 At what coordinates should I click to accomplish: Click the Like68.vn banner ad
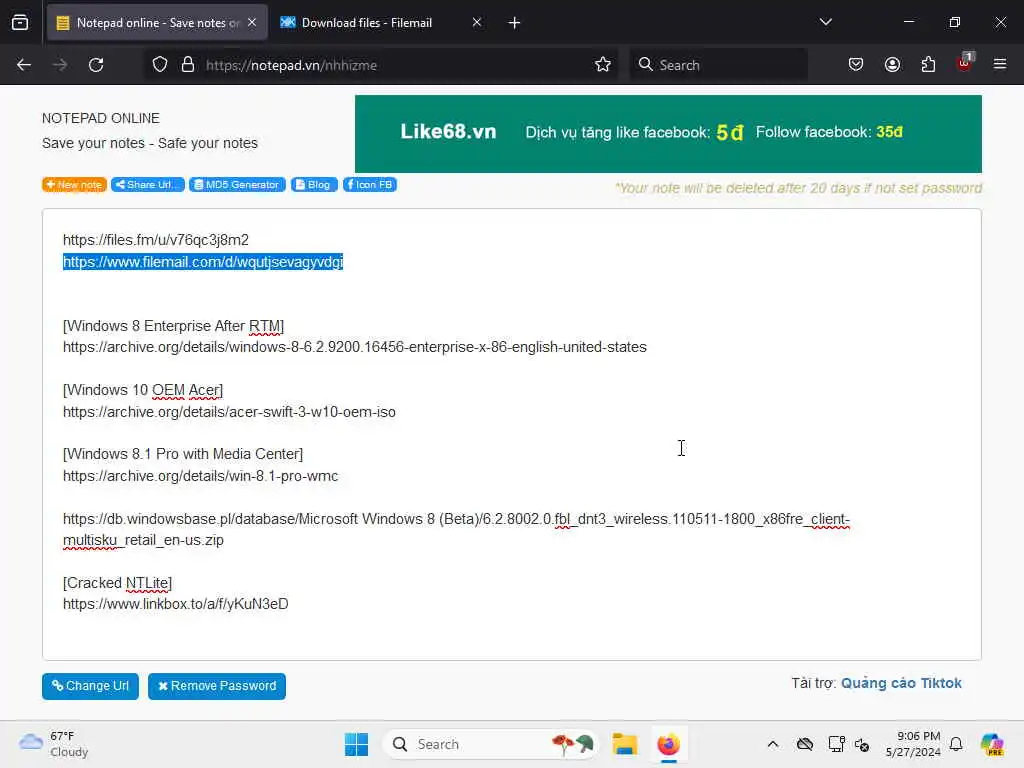point(668,134)
